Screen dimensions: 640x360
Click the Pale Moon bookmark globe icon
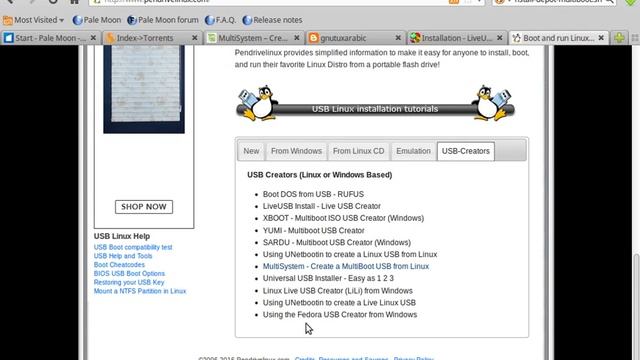coord(77,20)
